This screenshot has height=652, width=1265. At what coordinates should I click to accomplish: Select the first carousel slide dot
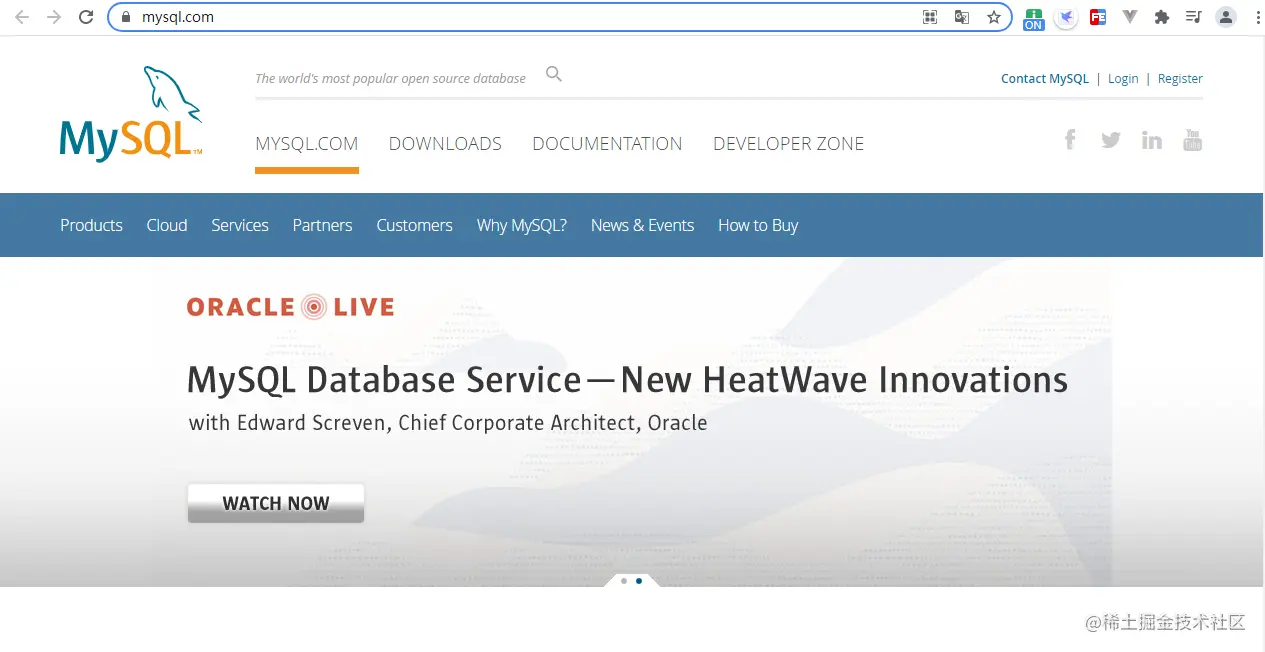pos(624,580)
